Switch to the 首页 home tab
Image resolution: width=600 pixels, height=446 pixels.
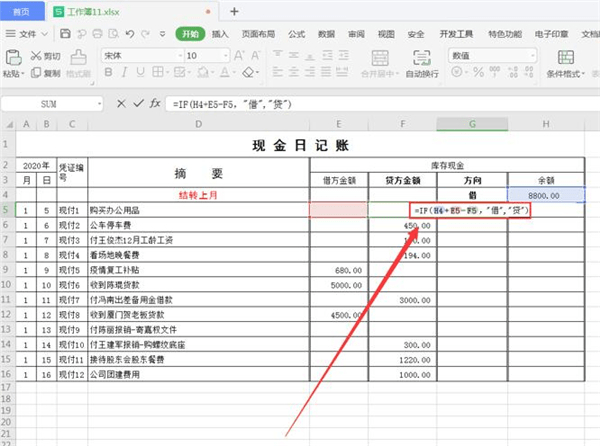tap(21, 11)
